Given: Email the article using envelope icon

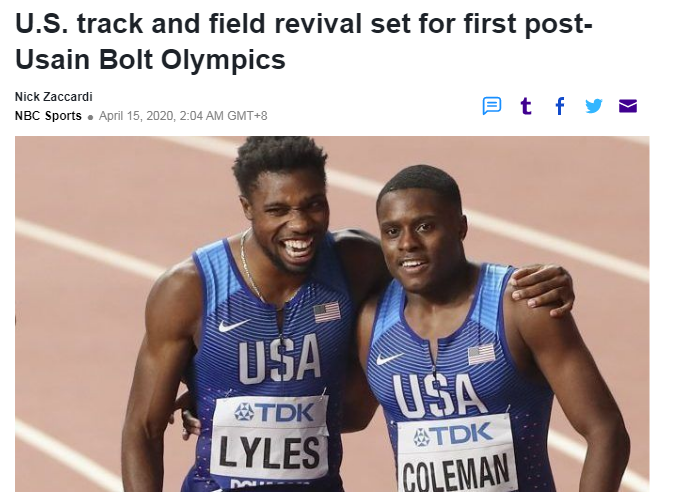Looking at the screenshot, I should click(628, 106).
